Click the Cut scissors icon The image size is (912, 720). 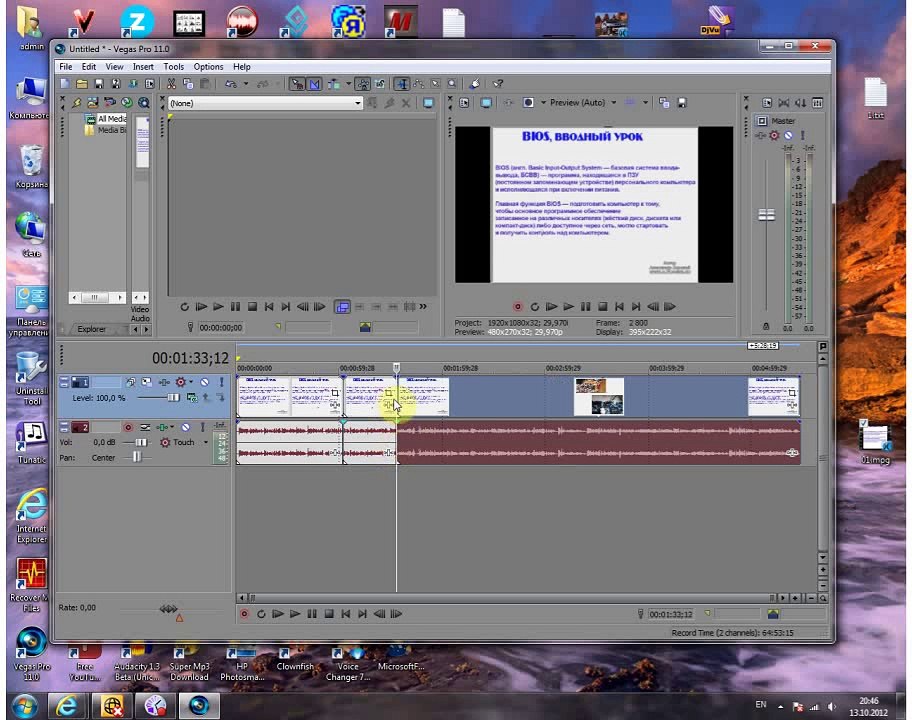click(x=171, y=84)
